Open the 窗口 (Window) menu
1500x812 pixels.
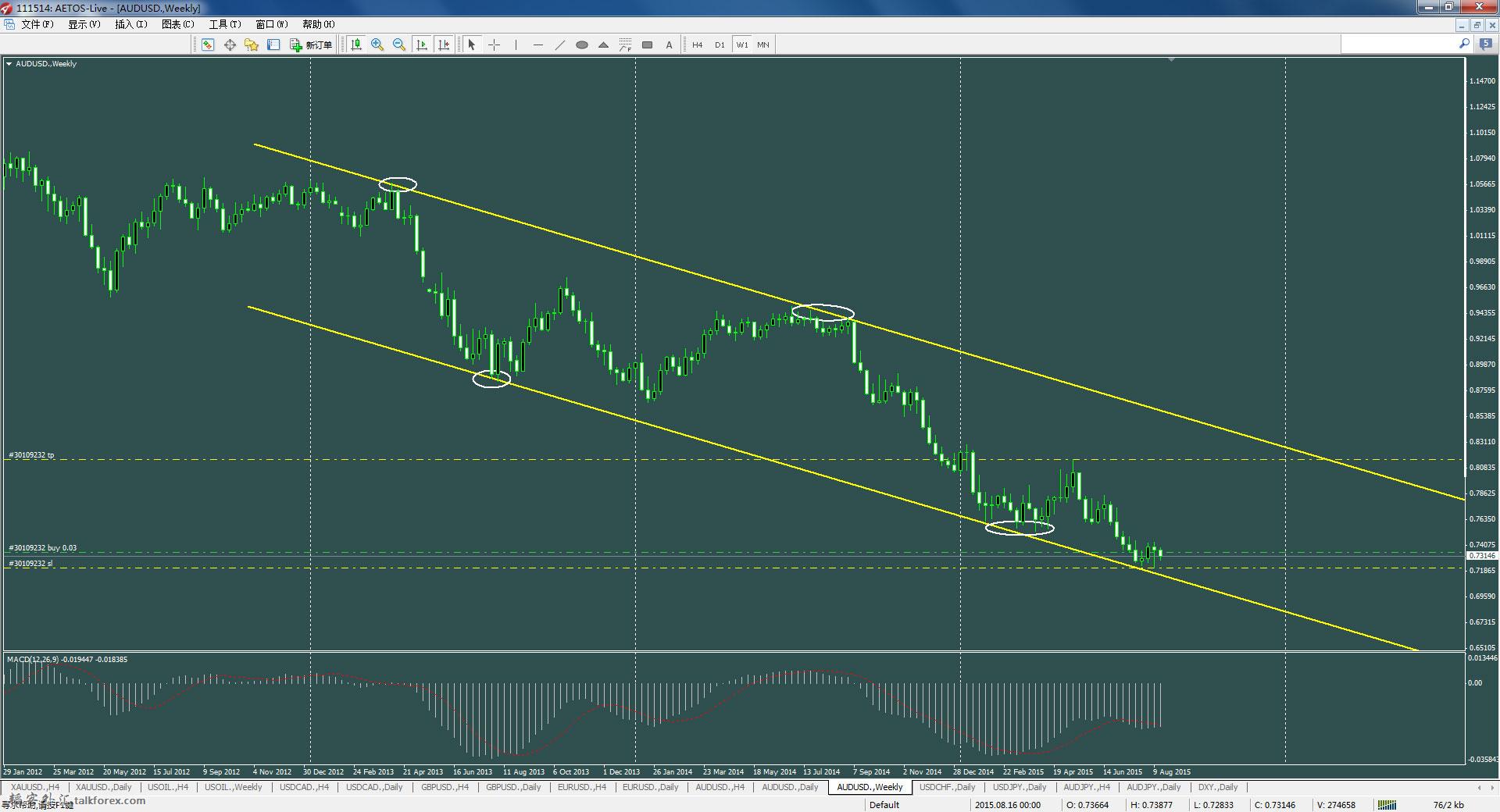click(x=272, y=24)
